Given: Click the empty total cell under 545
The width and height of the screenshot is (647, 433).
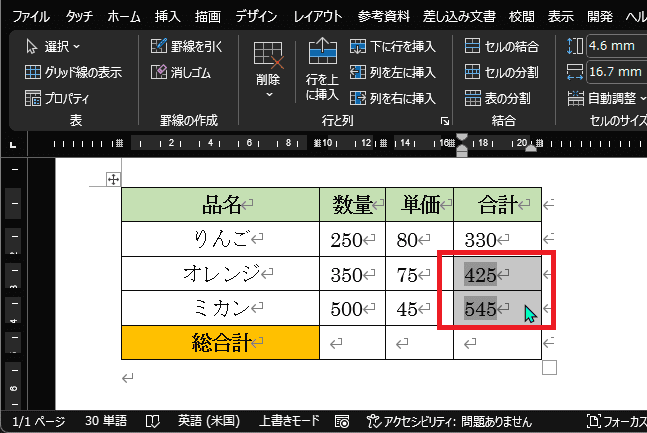Looking at the screenshot, I should coord(498,343).
